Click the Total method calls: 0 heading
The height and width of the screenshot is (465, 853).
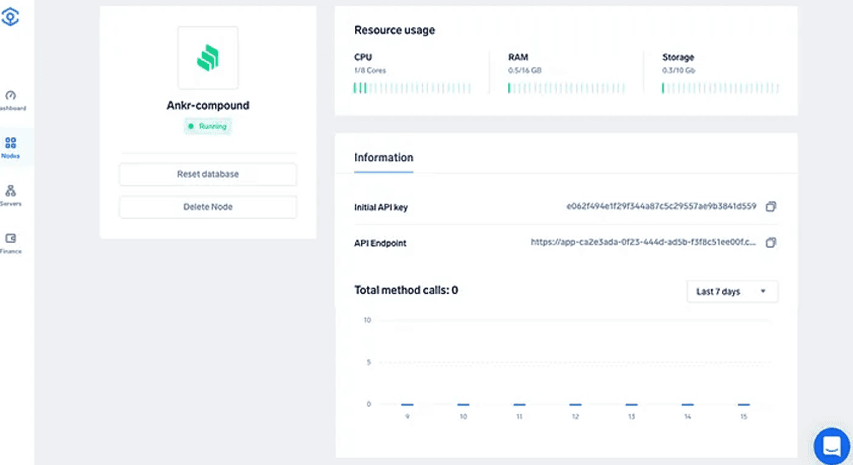click(x=406, y=290)
